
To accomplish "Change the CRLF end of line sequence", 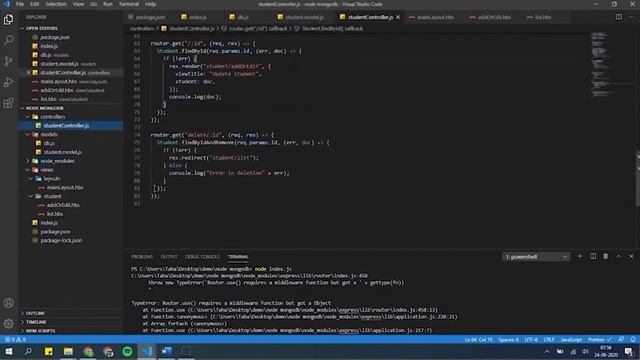I will (x=549, y=340).
